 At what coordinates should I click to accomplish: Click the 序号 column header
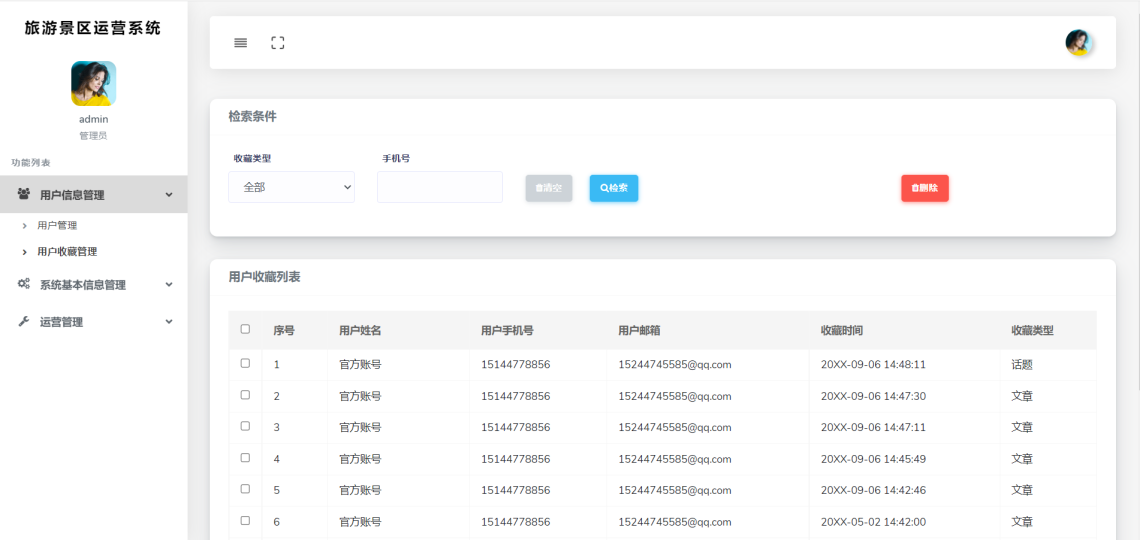click(x=284, y=331)
